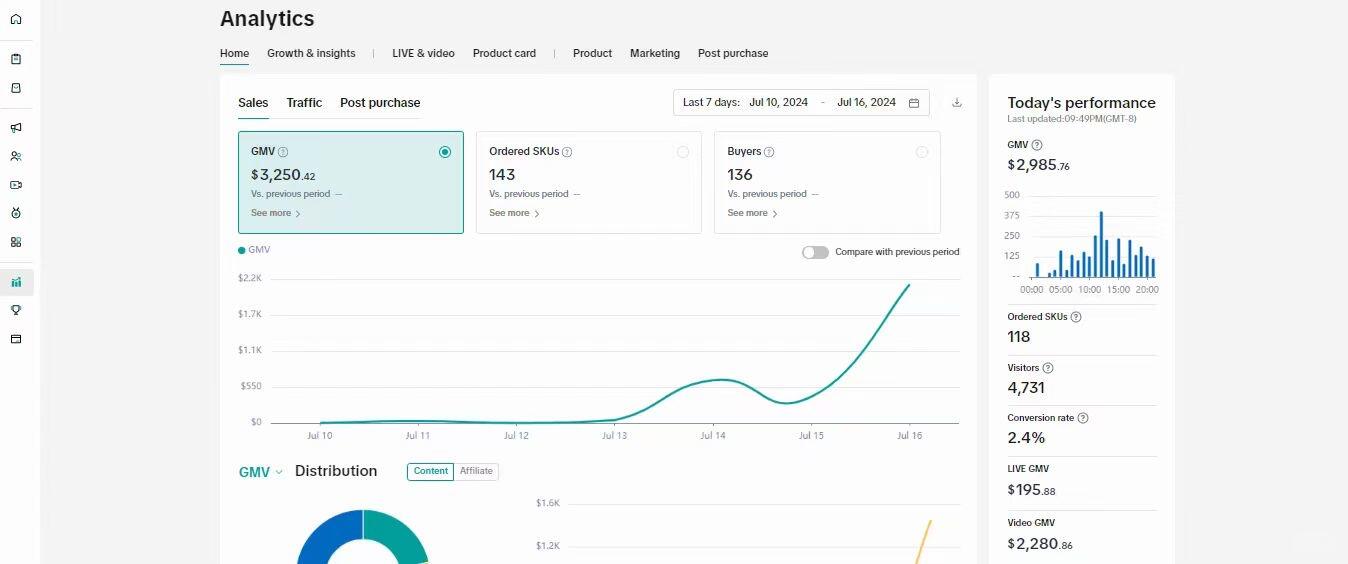This screenshot has height=564, width=1348.
Task: Expand the GMV Distribution dropdown
Action: click(x=261, y=472)
